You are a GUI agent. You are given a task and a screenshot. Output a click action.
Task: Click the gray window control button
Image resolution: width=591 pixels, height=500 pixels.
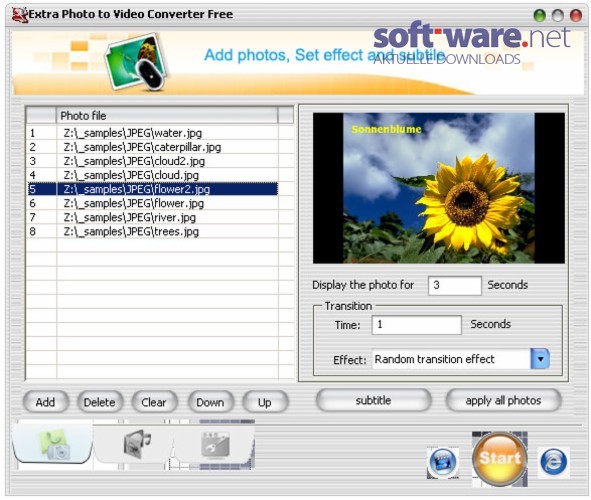click(557, 16)
